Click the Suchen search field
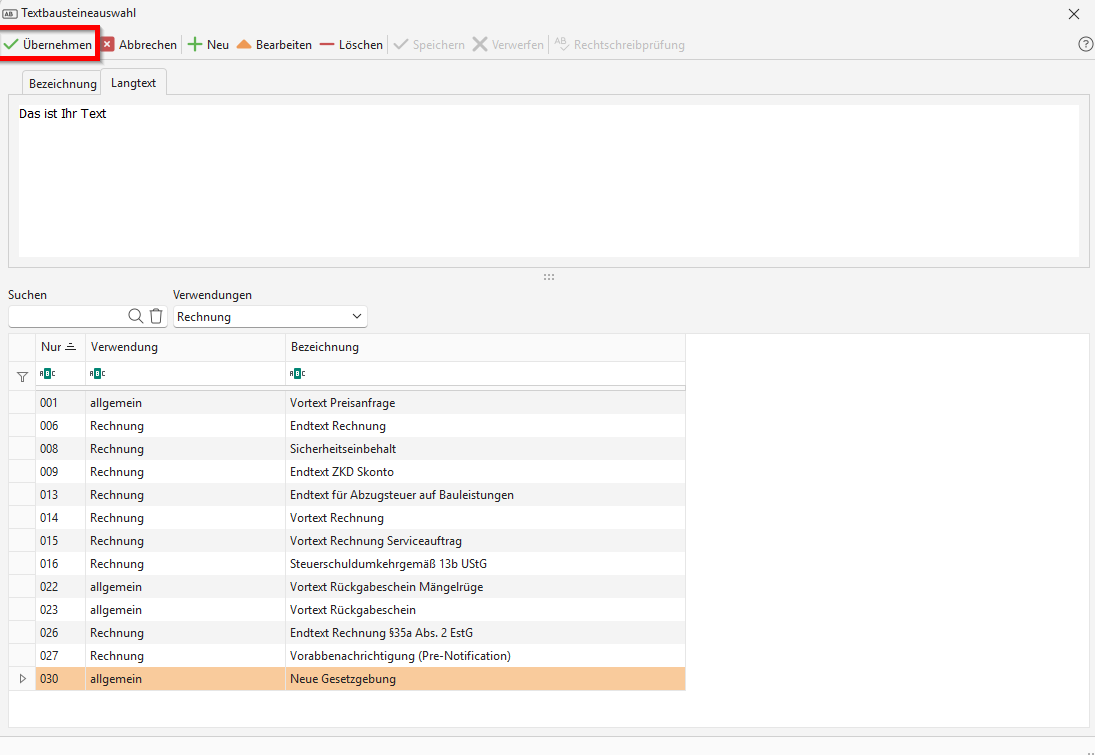 [68, 316]
